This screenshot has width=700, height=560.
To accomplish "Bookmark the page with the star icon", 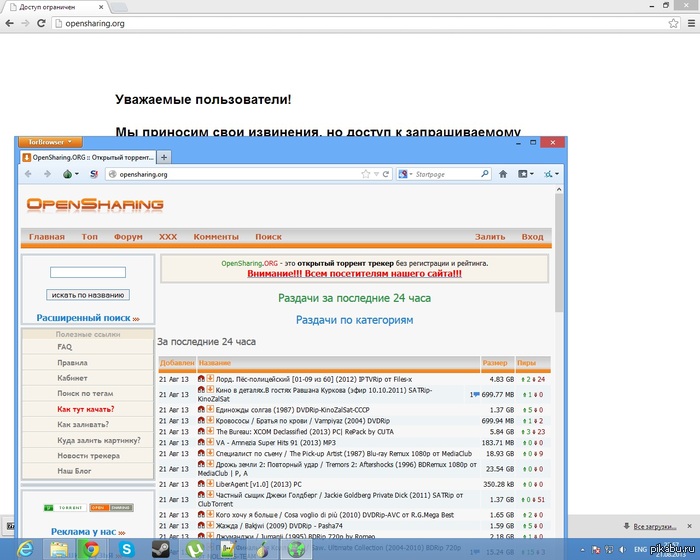I will pos(366,174).
